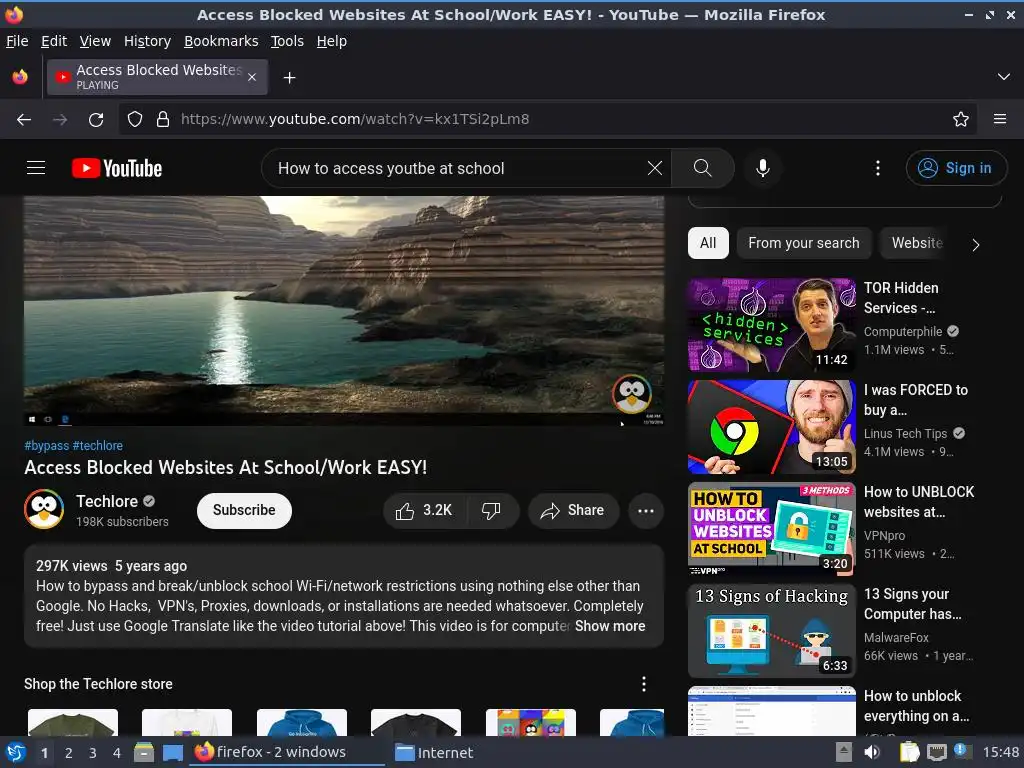This screenshot has height=768, width=1024.
Task: Dislike the video with thumbs-down
Action: coord(492,511)
